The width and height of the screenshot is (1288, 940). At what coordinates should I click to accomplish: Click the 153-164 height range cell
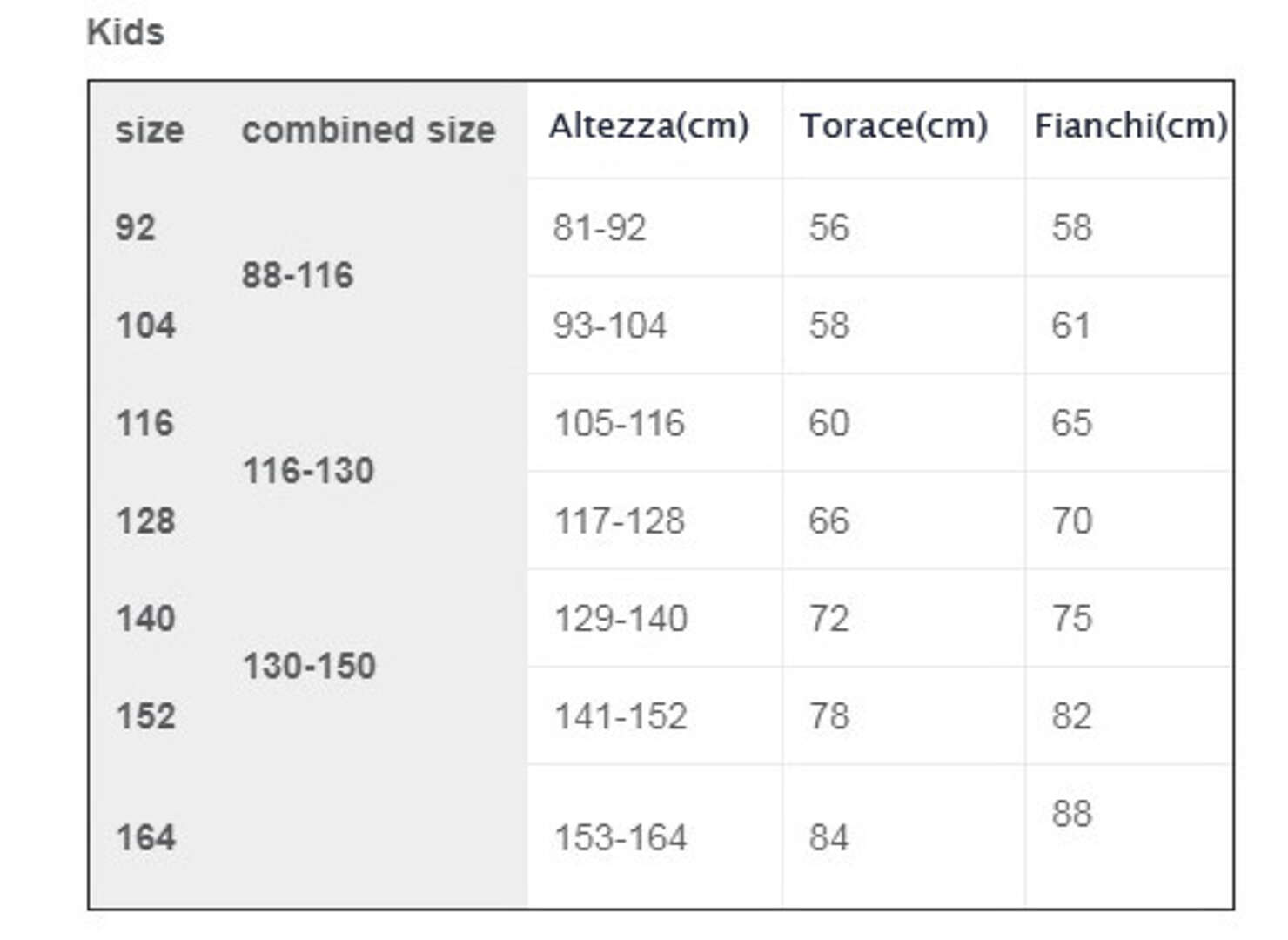(621, 838)
